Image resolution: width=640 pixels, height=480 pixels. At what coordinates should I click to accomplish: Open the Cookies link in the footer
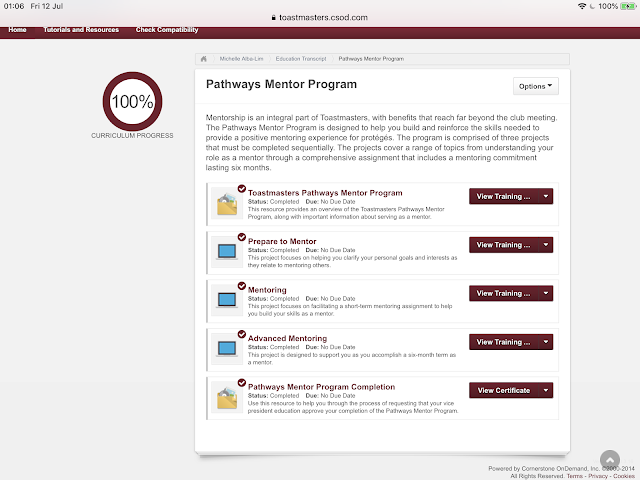click(x=624, y=476)
